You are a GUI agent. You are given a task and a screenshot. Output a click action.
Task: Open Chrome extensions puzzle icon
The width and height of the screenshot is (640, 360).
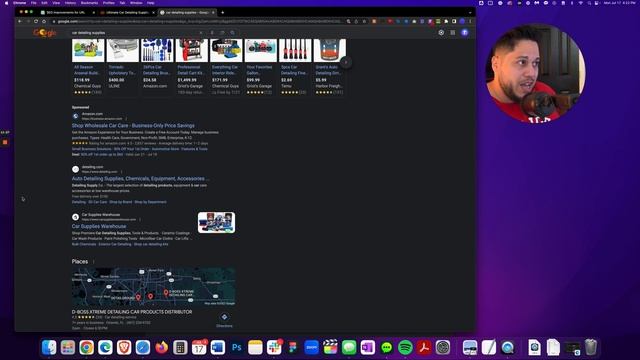click(446, 21)
